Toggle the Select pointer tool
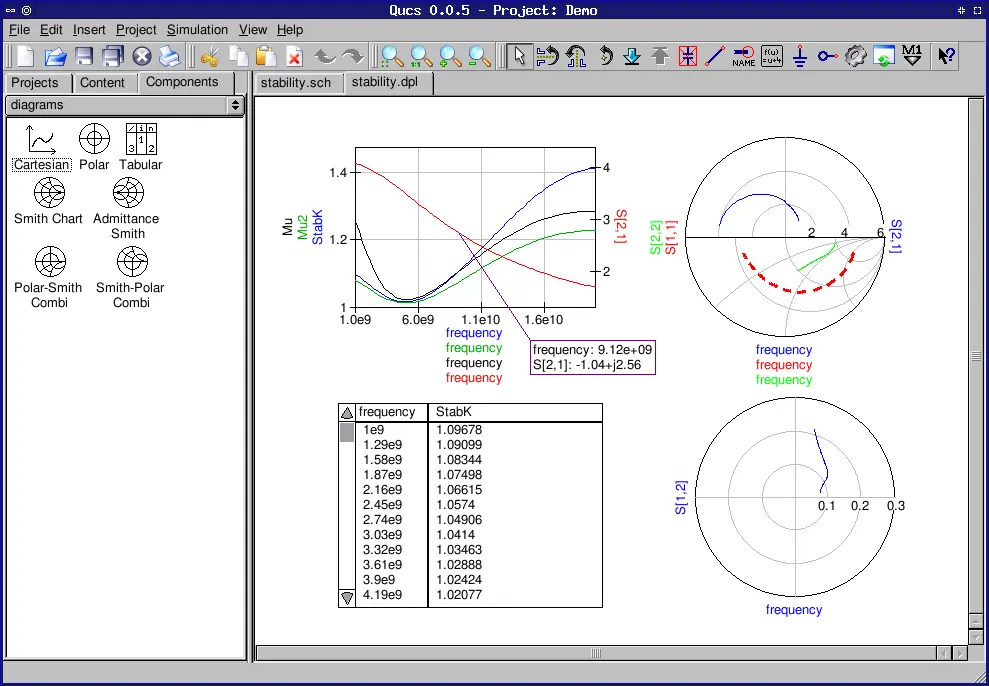The height and width of the screenshot is (686, 989). 519,56
